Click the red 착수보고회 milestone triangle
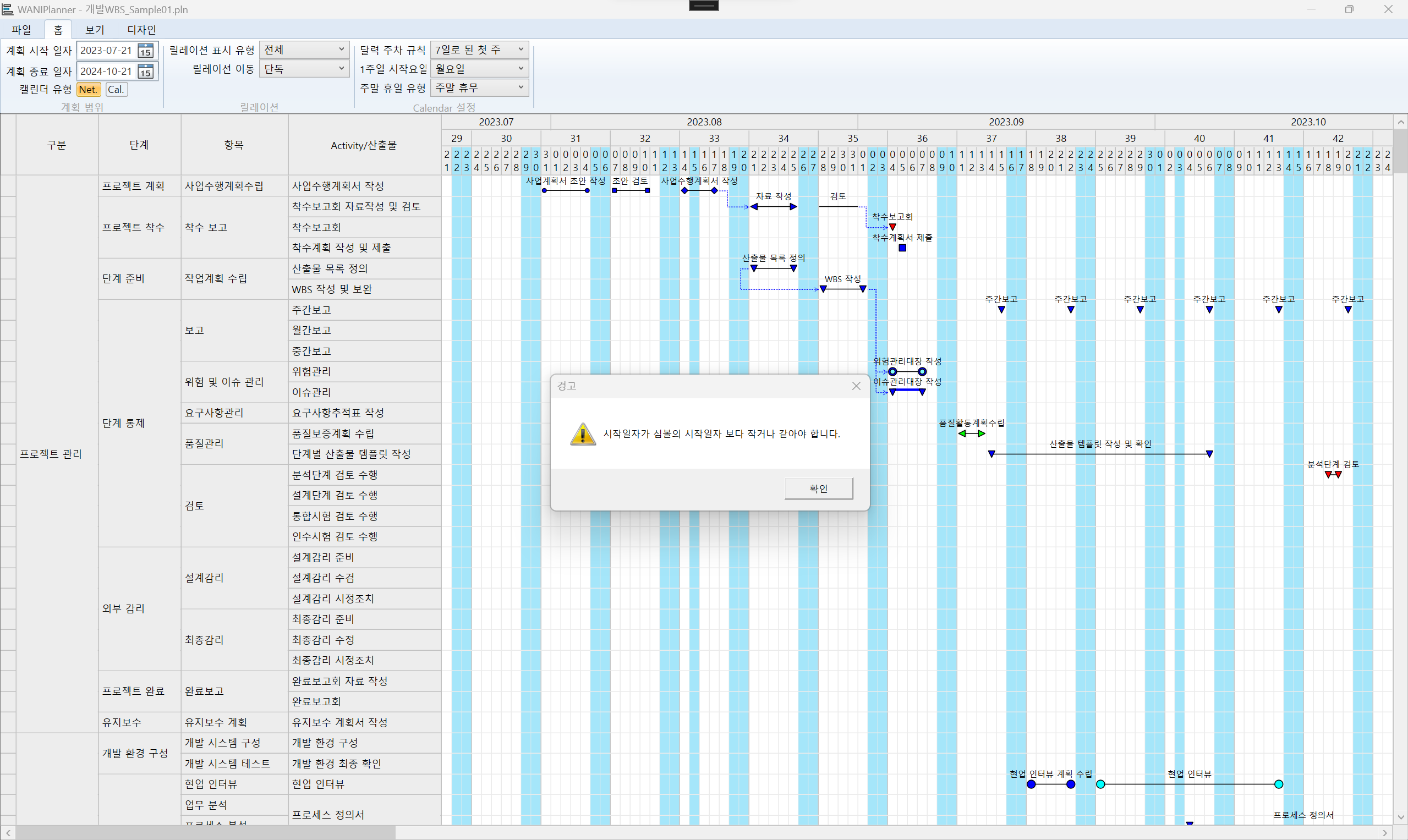 (x=893, y=227)
